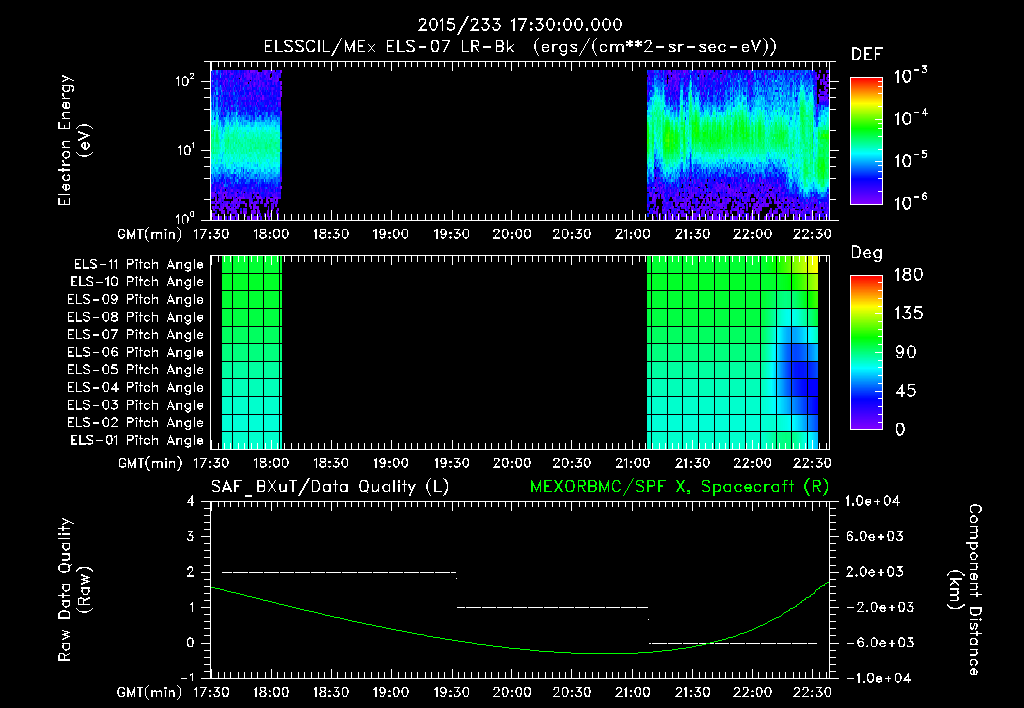The image size is (1024, 708).
Task: Click the ELS-08 Pitch Angle row label
Action: tap(136, 317)
